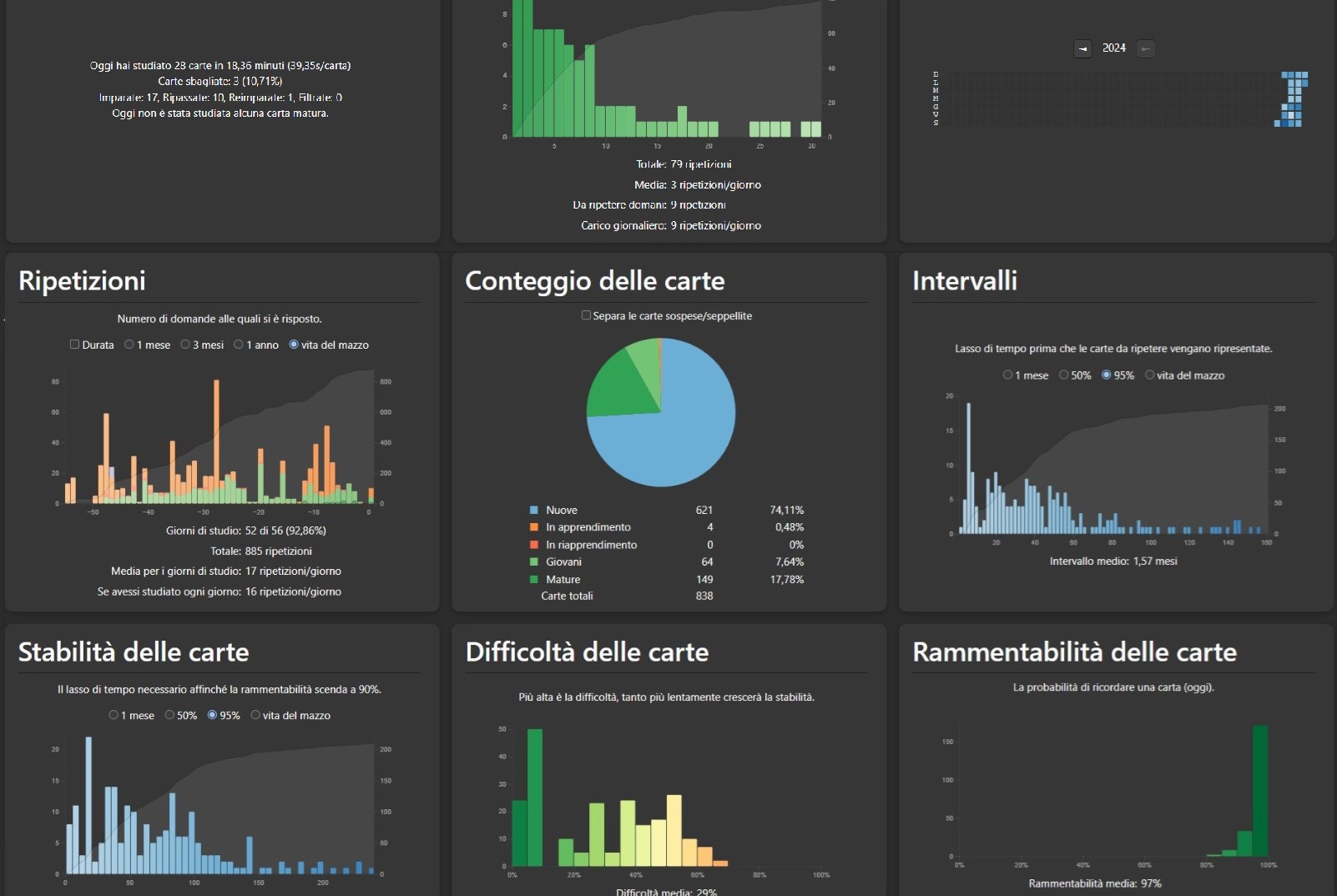Image resolution: width=1337 pixels, height=896 pixels.
Task: Click the Carte totali value 838
Action: click(x=704, y=596)
